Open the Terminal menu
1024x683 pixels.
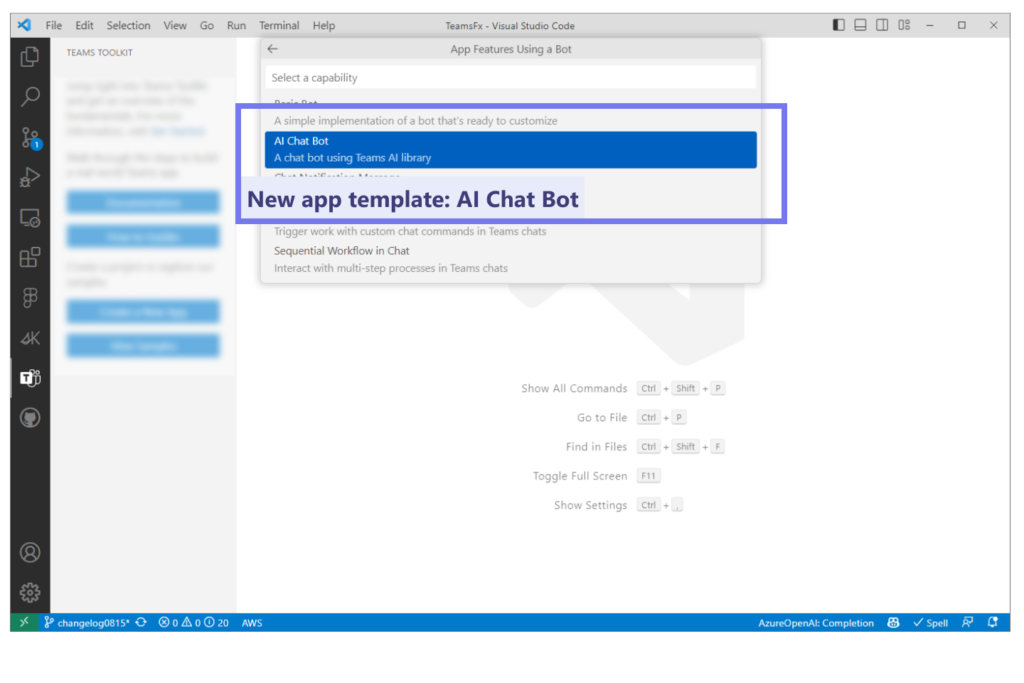pos(279,25)
